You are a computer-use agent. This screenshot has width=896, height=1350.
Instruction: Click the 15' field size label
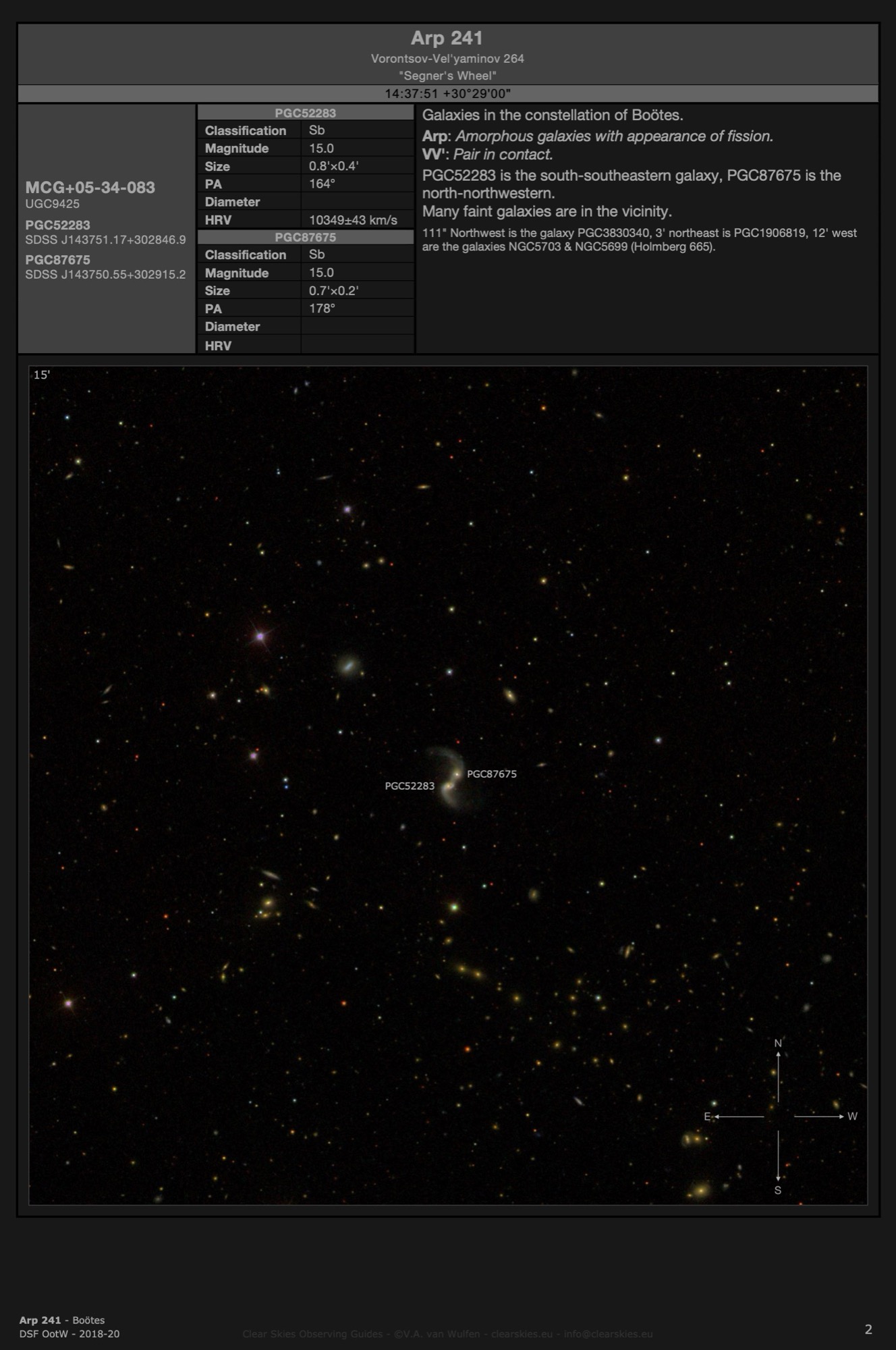tap(42, 375)
